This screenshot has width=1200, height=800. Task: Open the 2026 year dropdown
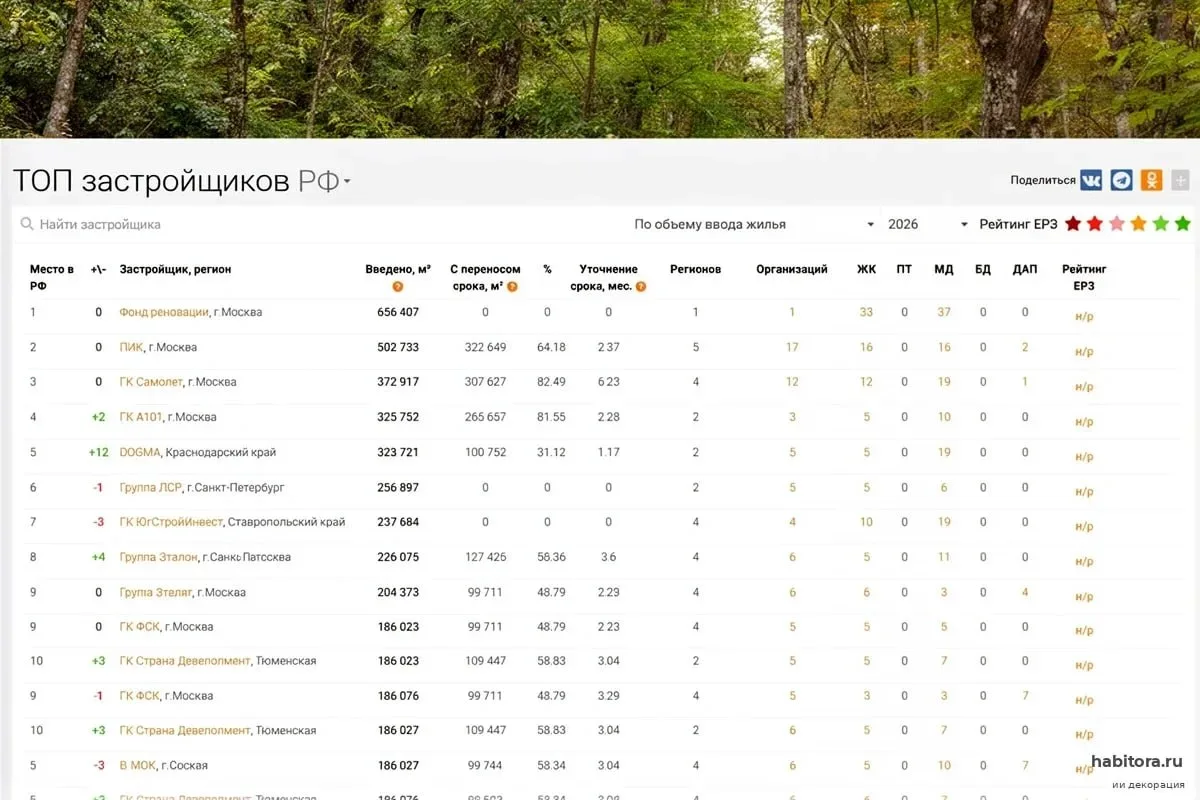tap(928, 225)
